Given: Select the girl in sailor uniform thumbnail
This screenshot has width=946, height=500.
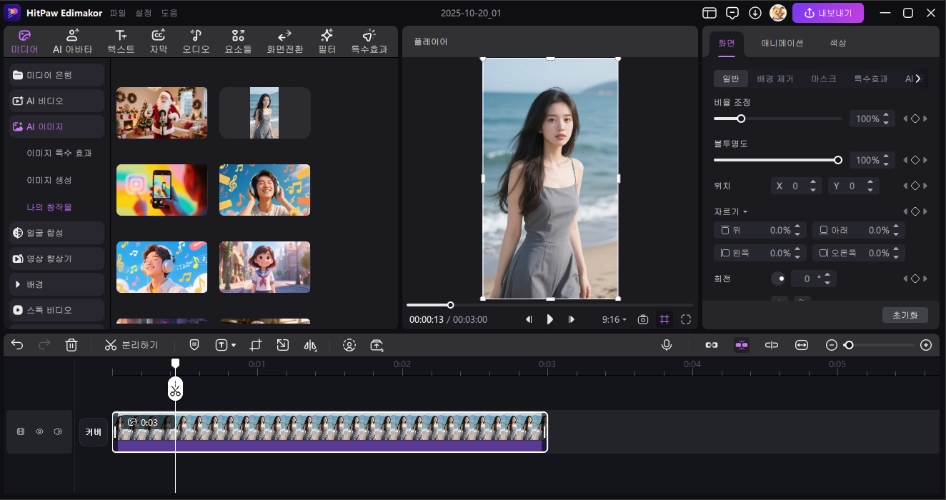Looking at the screenshot, I should (x=265, y=267).
